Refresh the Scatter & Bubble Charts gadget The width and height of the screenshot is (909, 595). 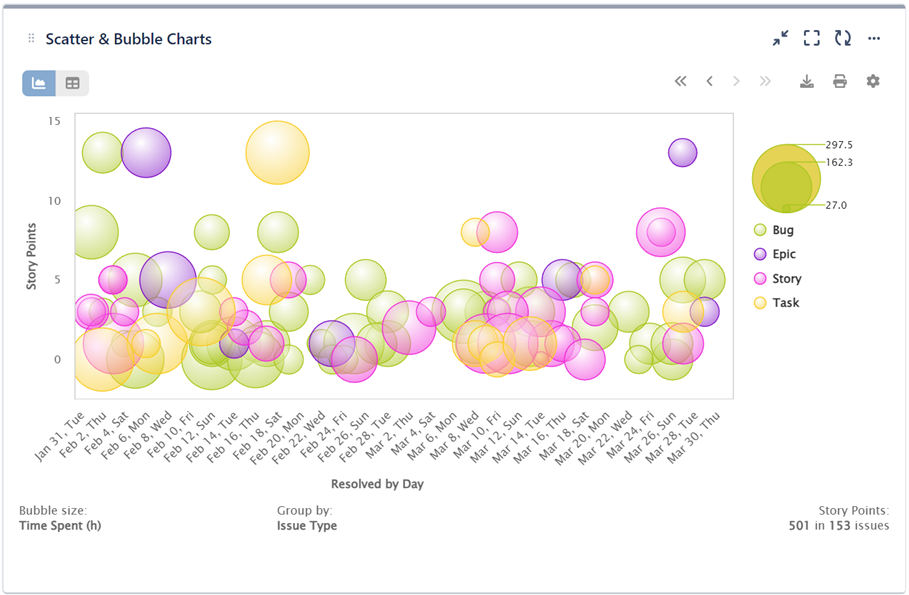click(842, 38)
